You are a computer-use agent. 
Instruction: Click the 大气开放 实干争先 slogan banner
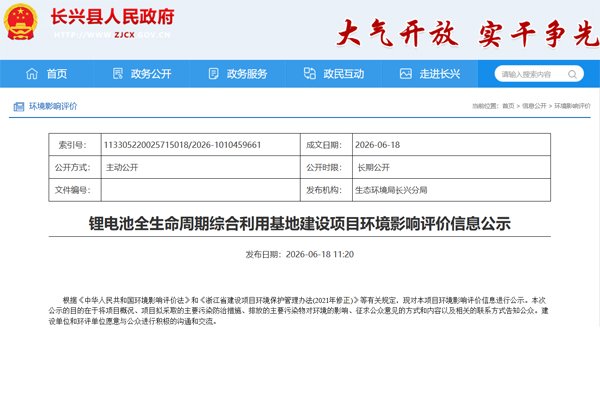468,33
